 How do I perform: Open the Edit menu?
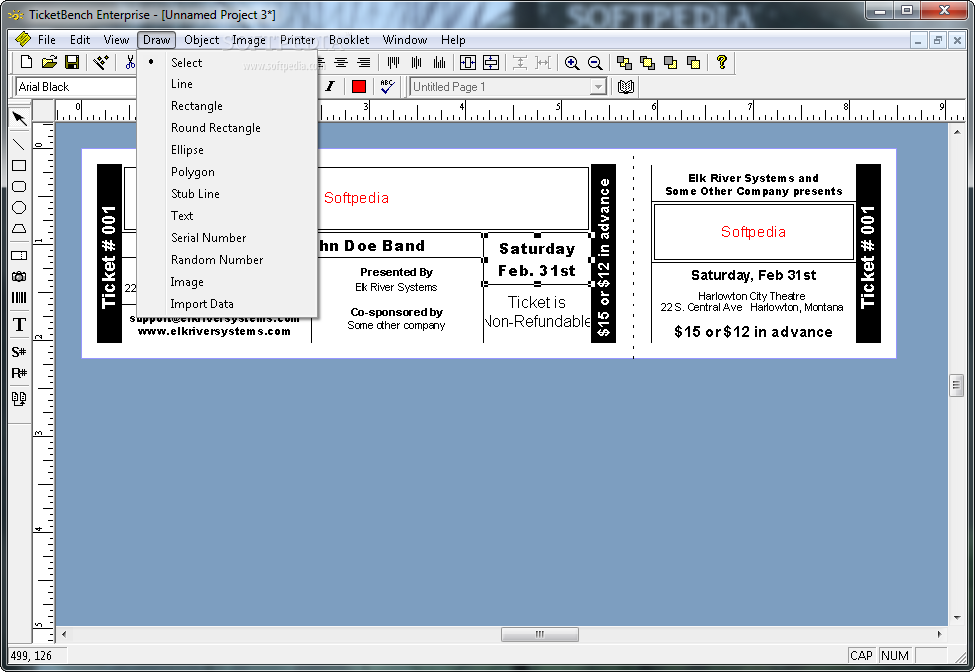[80, 40]
